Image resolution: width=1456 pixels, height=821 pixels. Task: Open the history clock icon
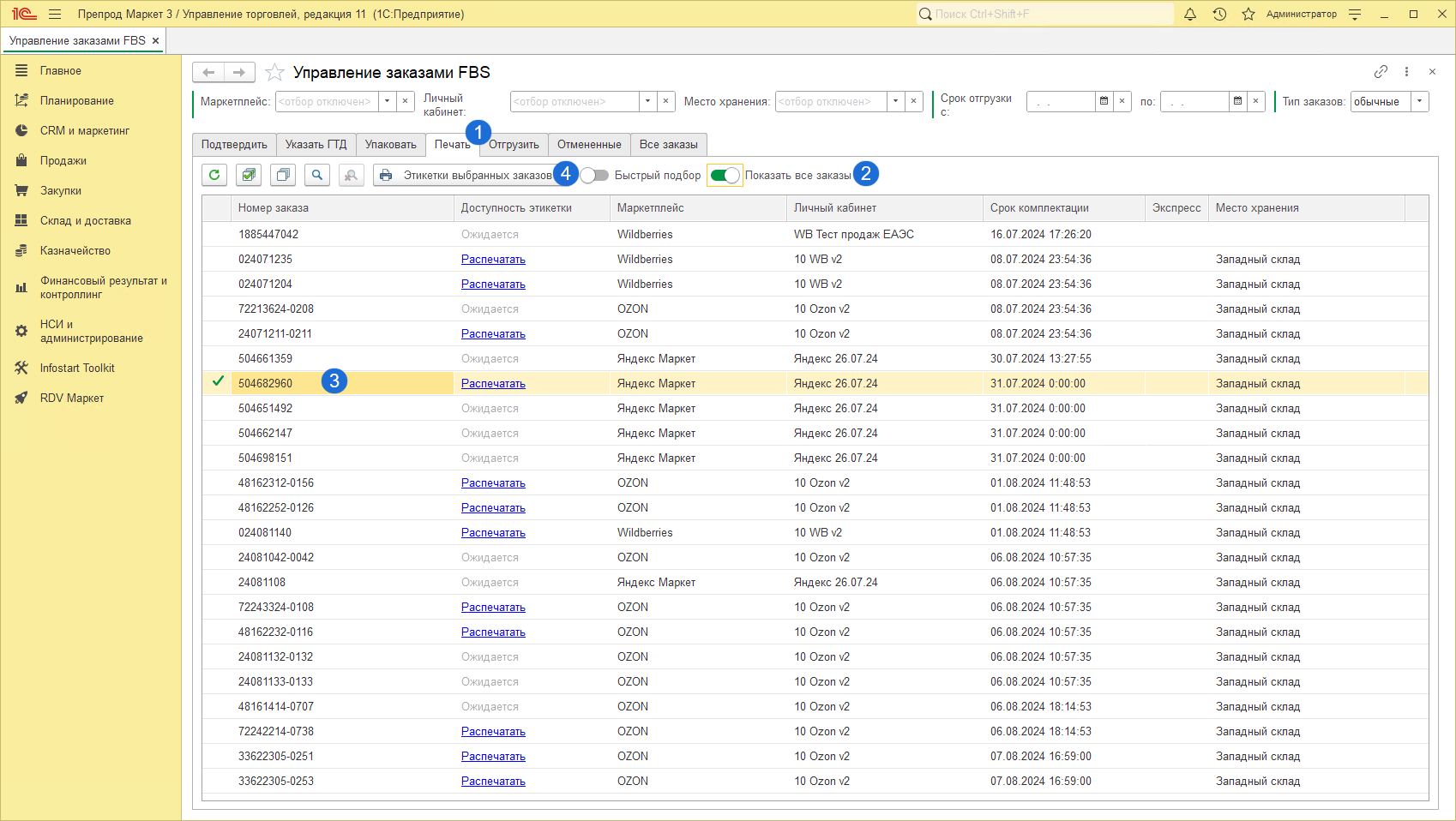(1219, 15)
